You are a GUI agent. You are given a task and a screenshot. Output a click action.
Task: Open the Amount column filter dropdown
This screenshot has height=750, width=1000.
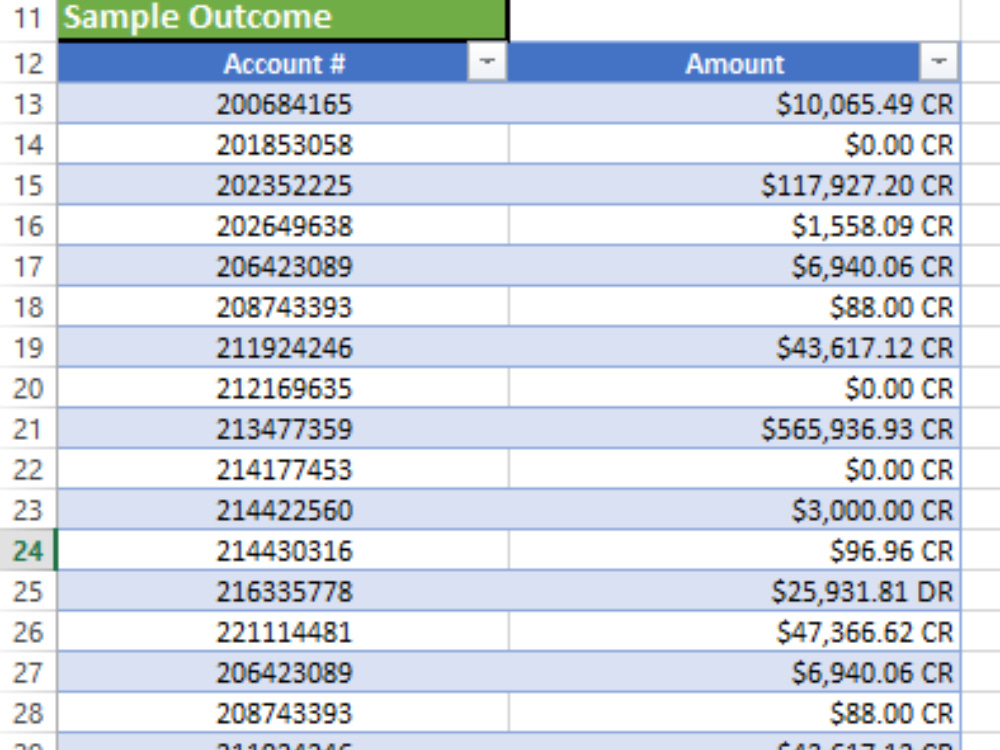[938, 62]
